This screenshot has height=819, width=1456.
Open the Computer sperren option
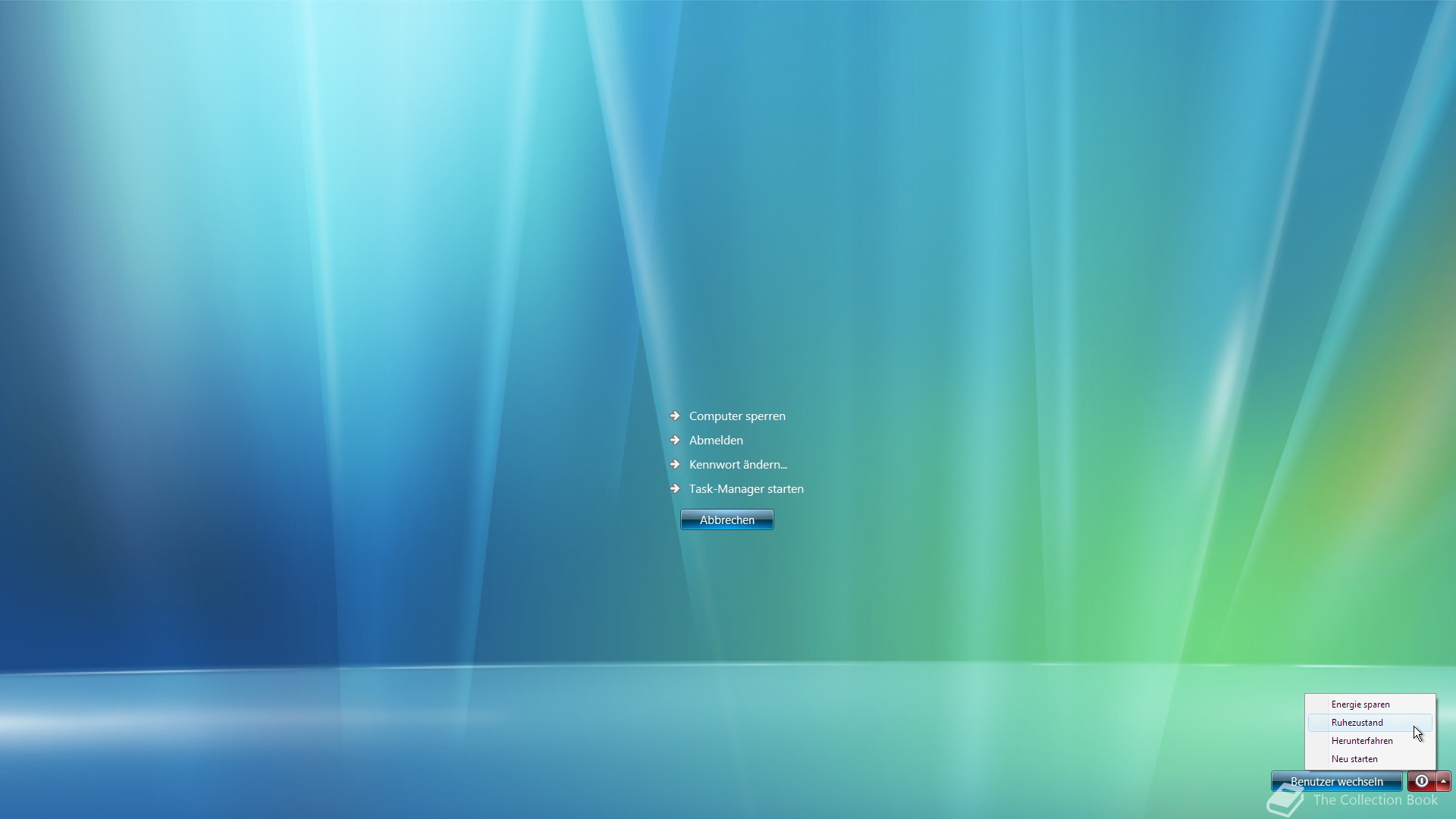pos(737,416)
